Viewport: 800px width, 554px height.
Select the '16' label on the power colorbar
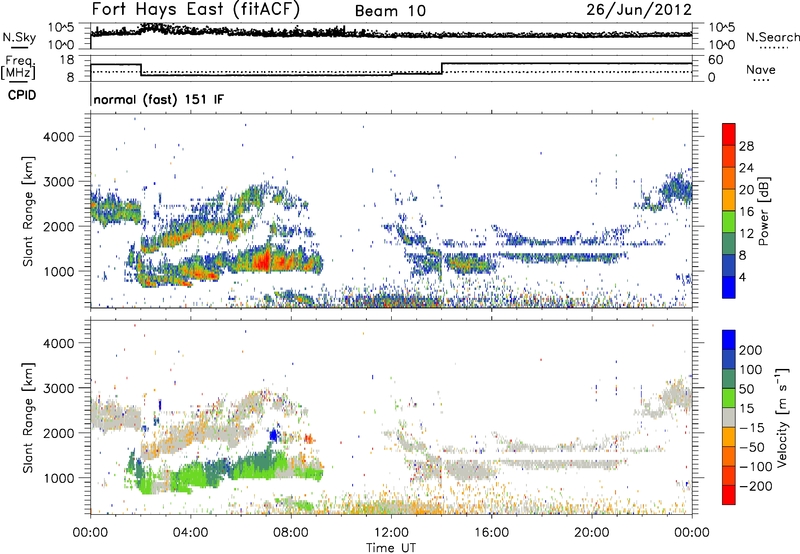pyautogui.click(x=746, y=212)
